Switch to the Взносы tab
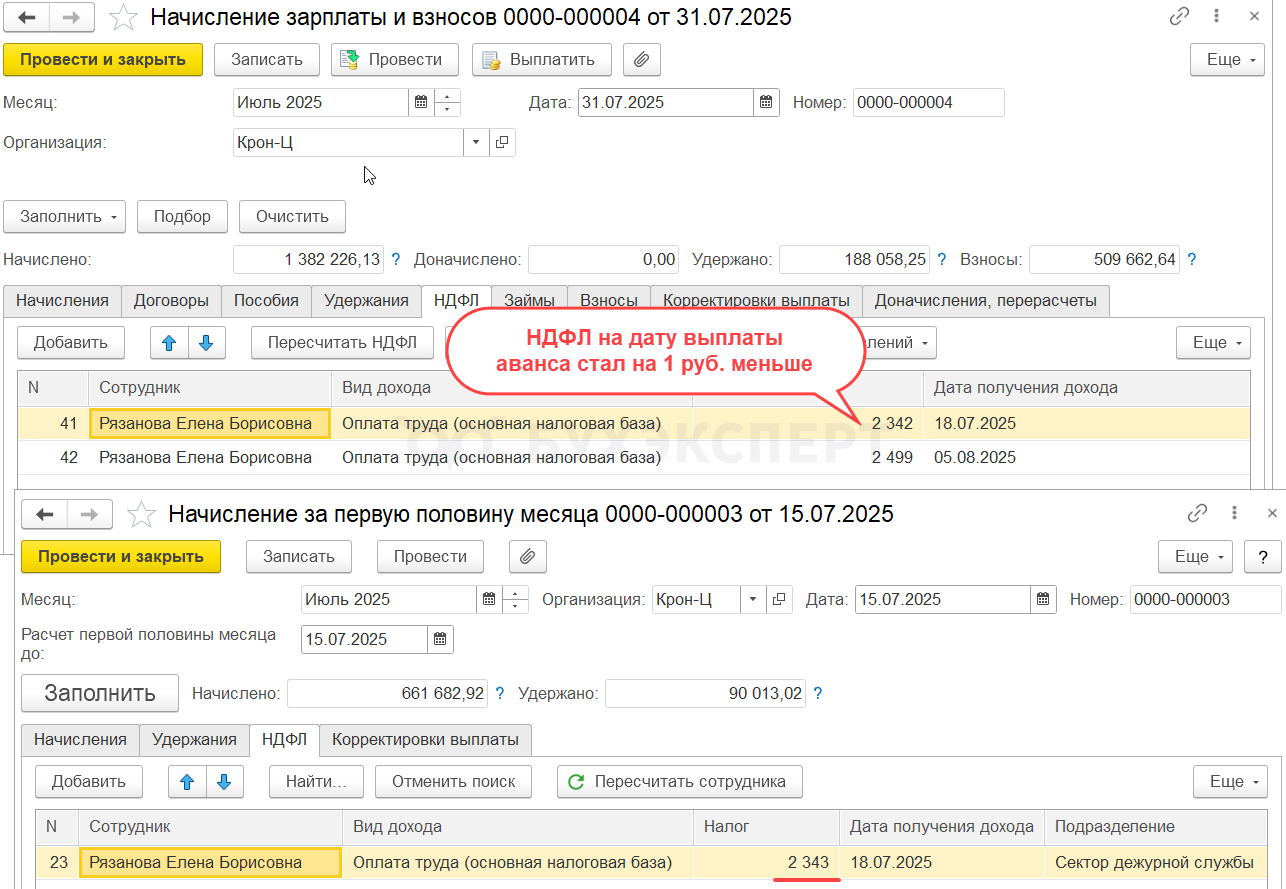The width and height of the screenshot is (1286, 889). pyautogui.click(x=608, y=300)
